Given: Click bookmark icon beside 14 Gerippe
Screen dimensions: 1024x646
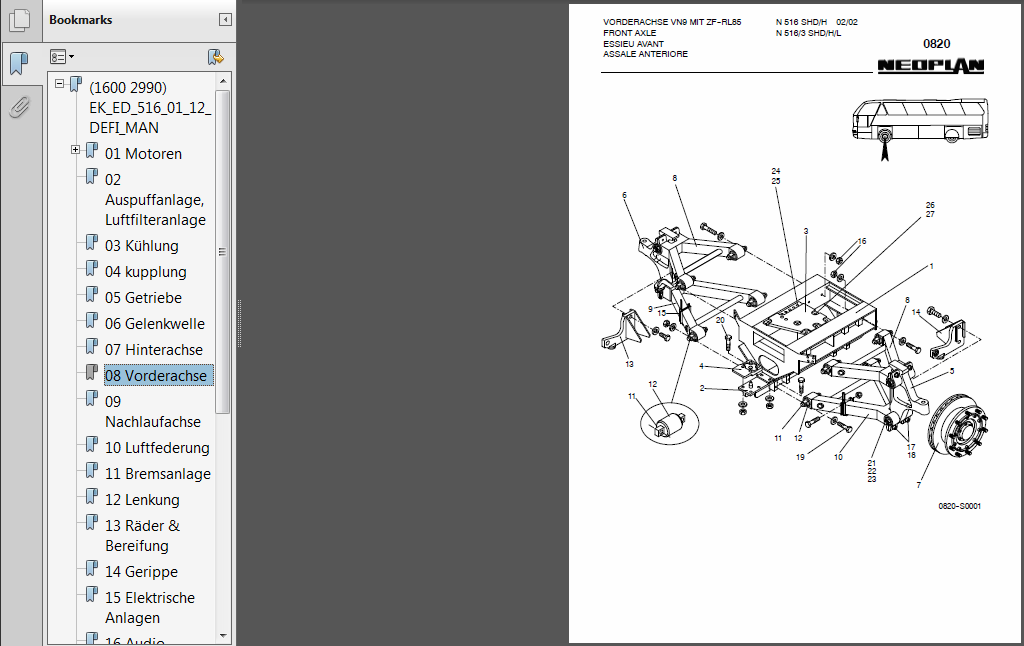Looking at the screenshot, I should point(91,569).
